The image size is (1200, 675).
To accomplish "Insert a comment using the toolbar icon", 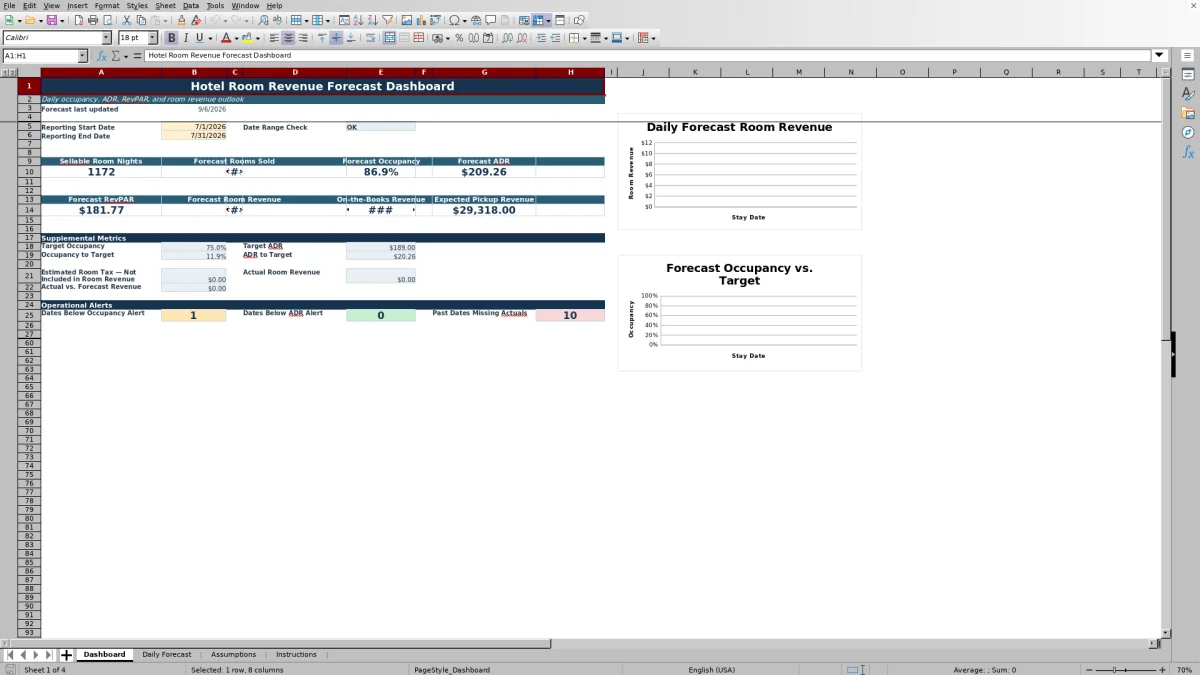I will [491, 20].
